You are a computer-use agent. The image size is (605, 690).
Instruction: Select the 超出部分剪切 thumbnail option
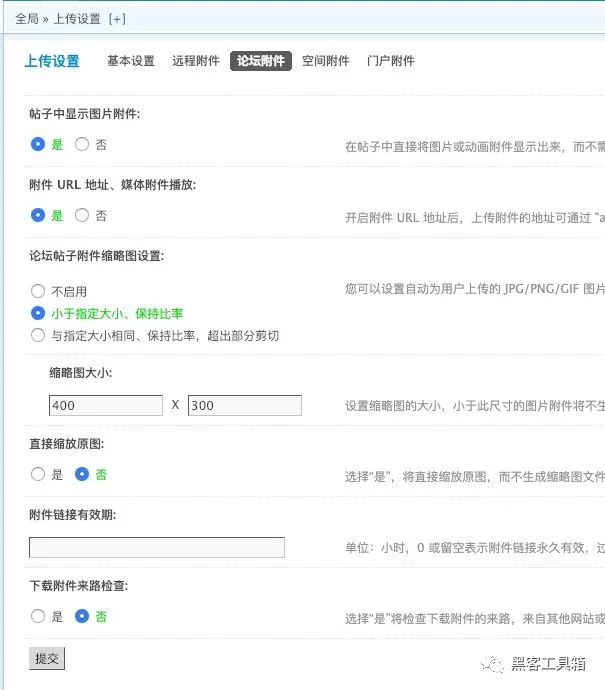point(39,335)
